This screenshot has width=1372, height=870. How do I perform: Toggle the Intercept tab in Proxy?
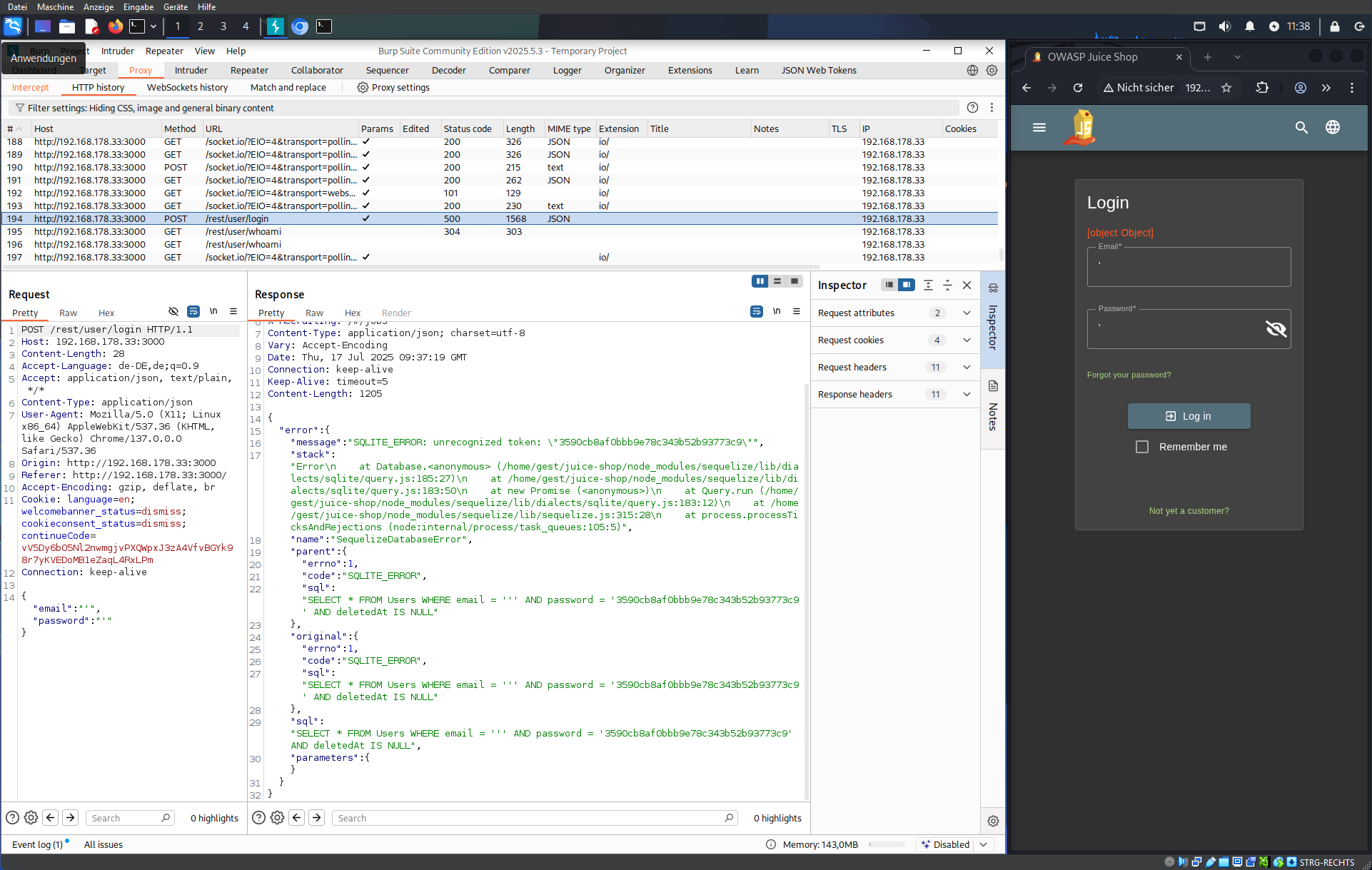point(30,87)
